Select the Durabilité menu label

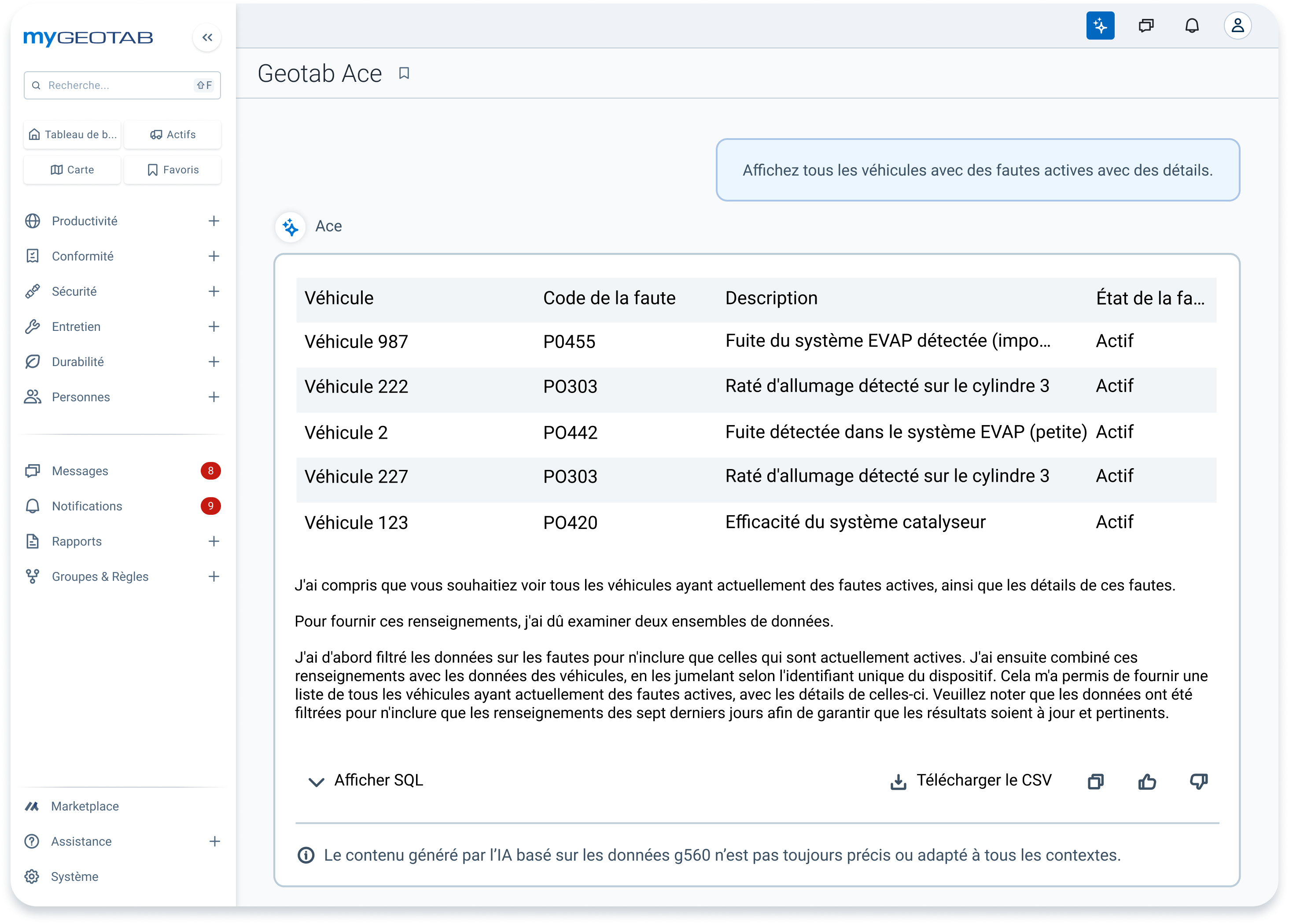click(78, 362)
